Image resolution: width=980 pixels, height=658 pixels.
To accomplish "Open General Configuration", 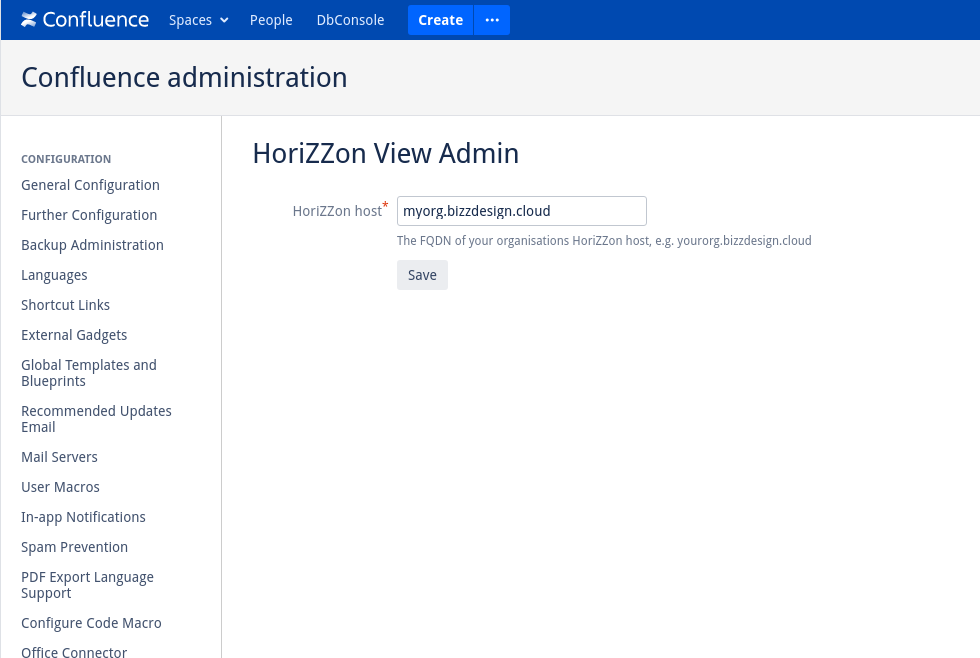I will coord(91,185).
